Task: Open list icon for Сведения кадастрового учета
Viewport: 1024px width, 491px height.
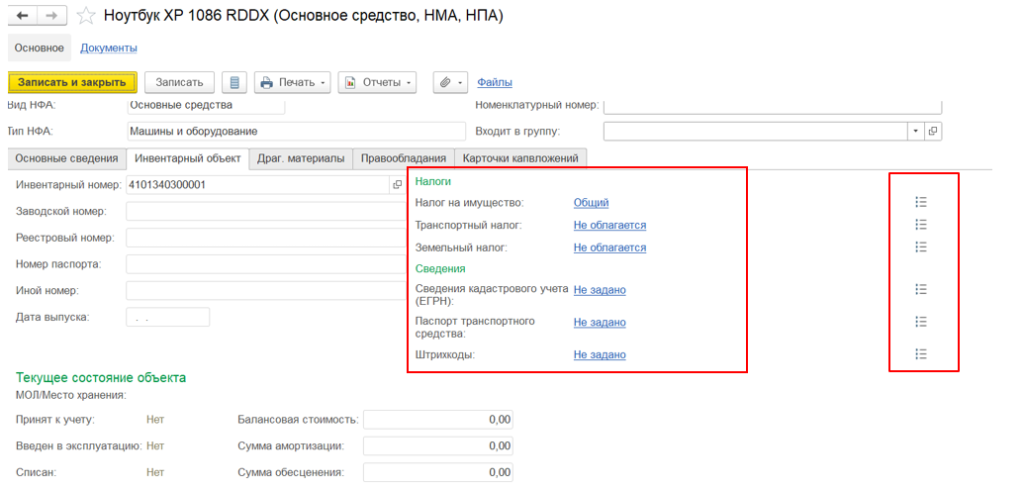Action: (x=921, y=289)
